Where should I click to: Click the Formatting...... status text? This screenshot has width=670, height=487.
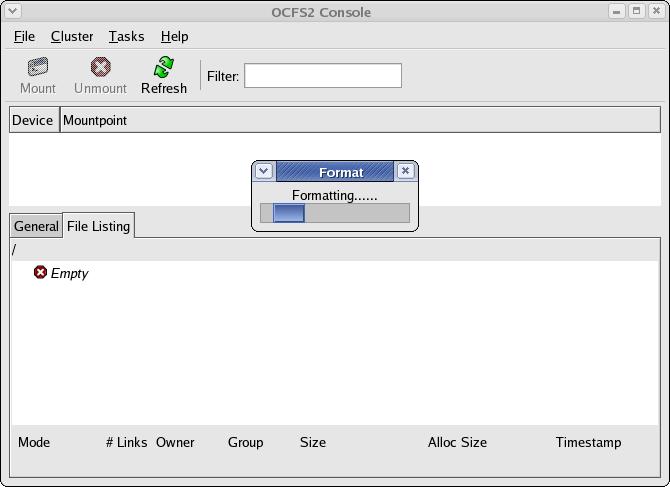point(335,195)
